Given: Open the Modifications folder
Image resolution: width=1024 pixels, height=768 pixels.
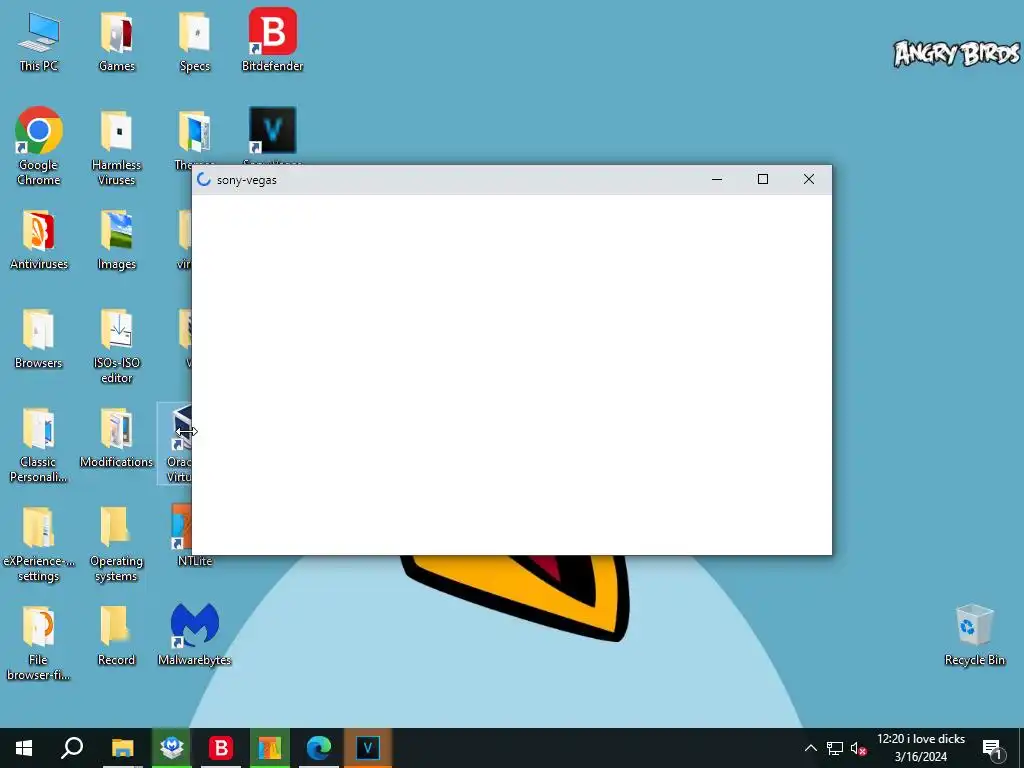Looking at the screenshot, I should point(116,437).
